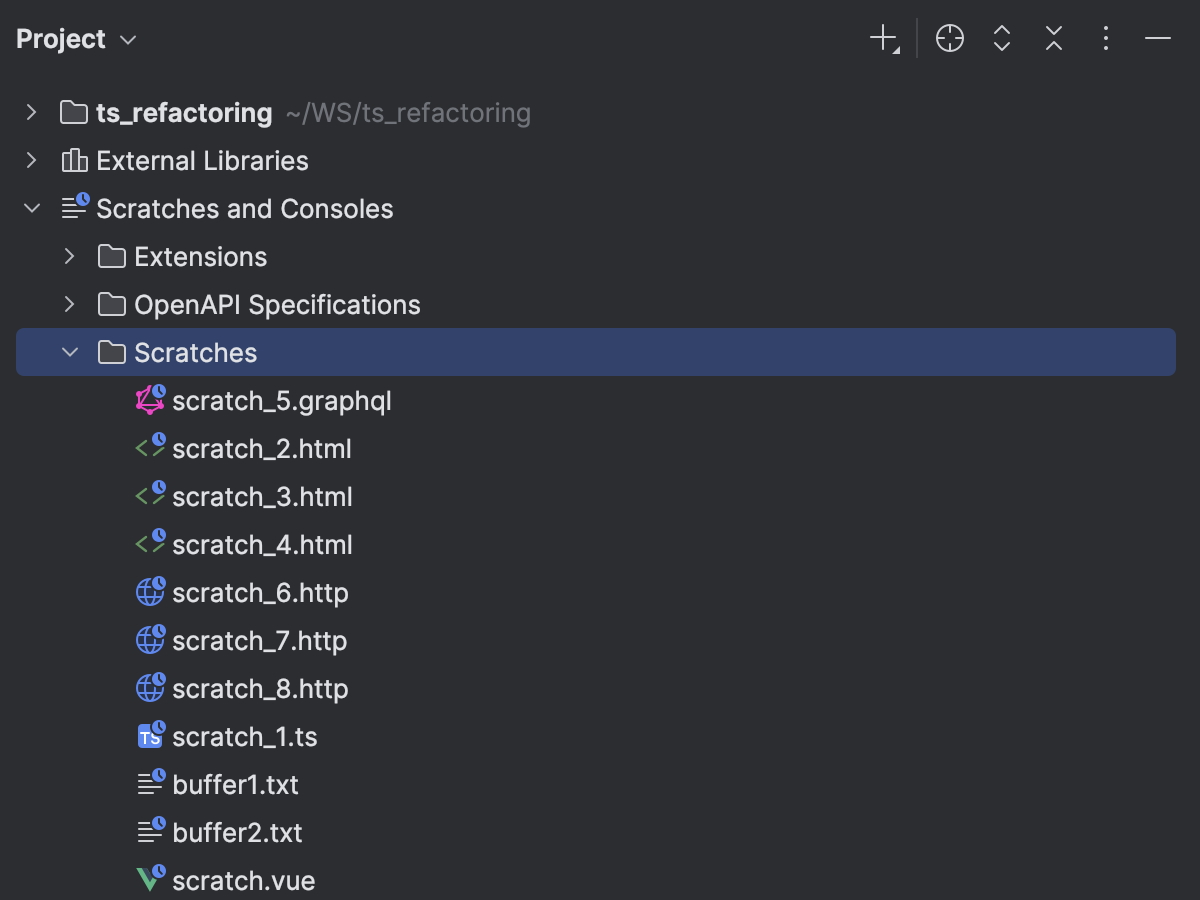Screen dimensions: 1200x900
Task: Collapse the Scratches and Consoles node
Action: (32, 209)
